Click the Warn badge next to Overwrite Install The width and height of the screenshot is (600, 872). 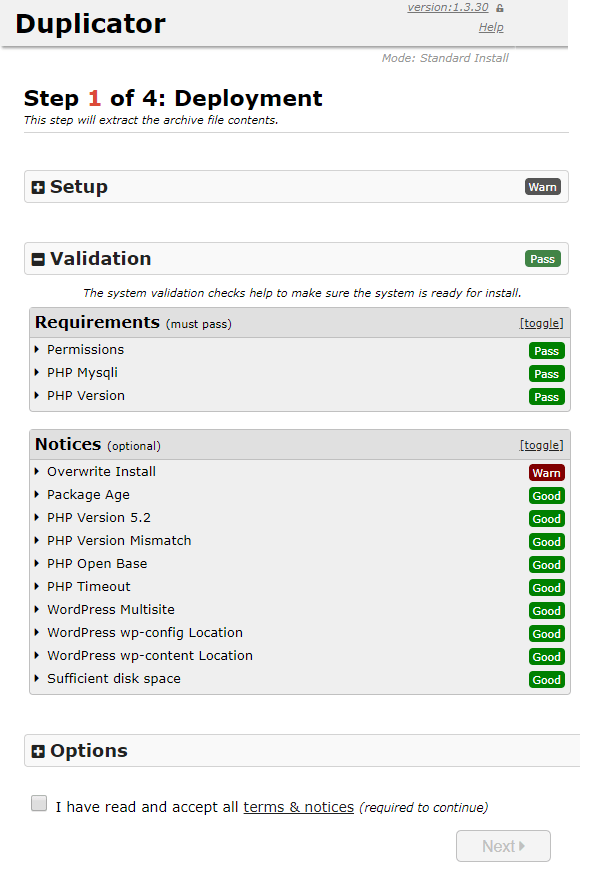pos(546,472)
